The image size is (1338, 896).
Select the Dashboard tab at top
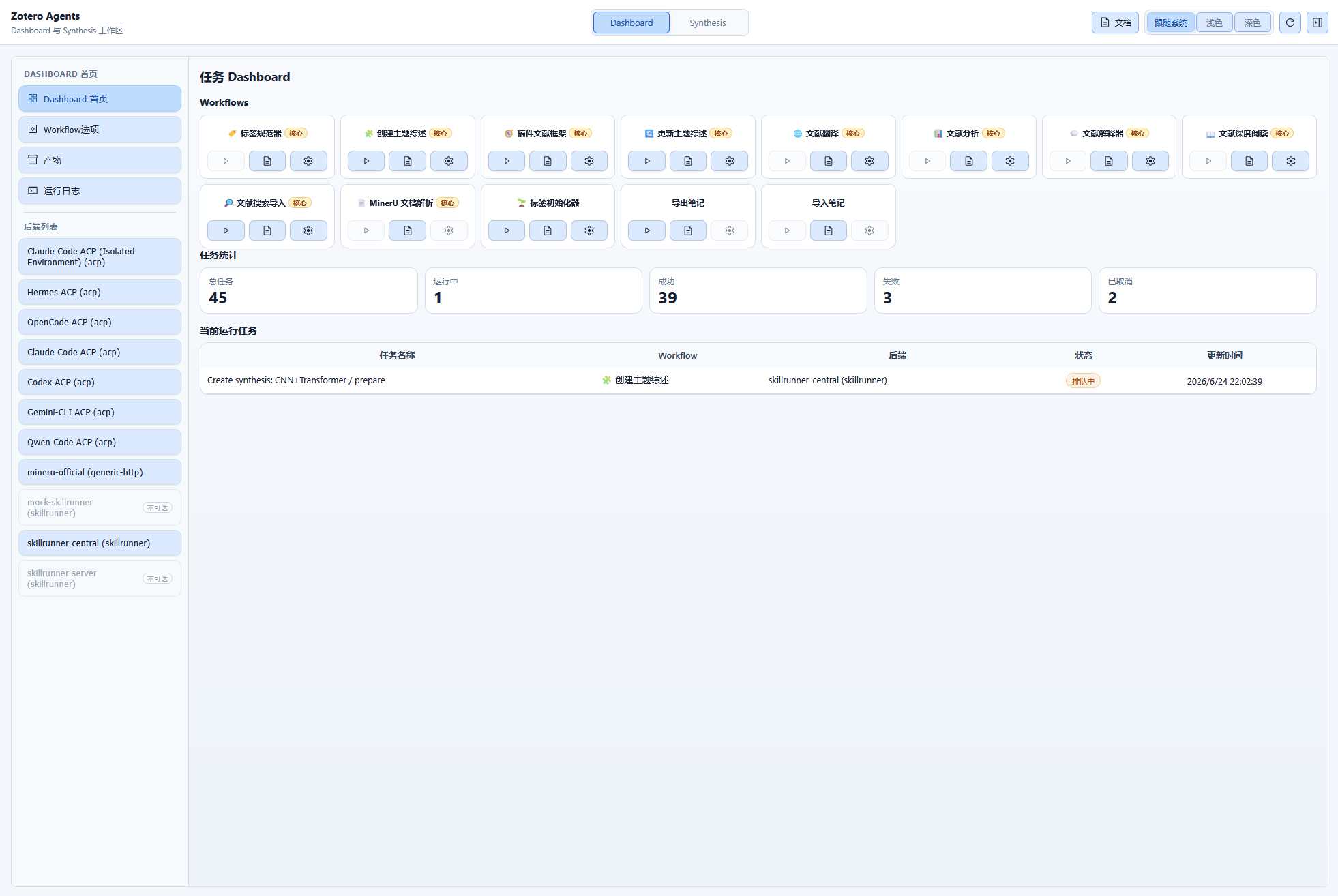pos(631,23)
